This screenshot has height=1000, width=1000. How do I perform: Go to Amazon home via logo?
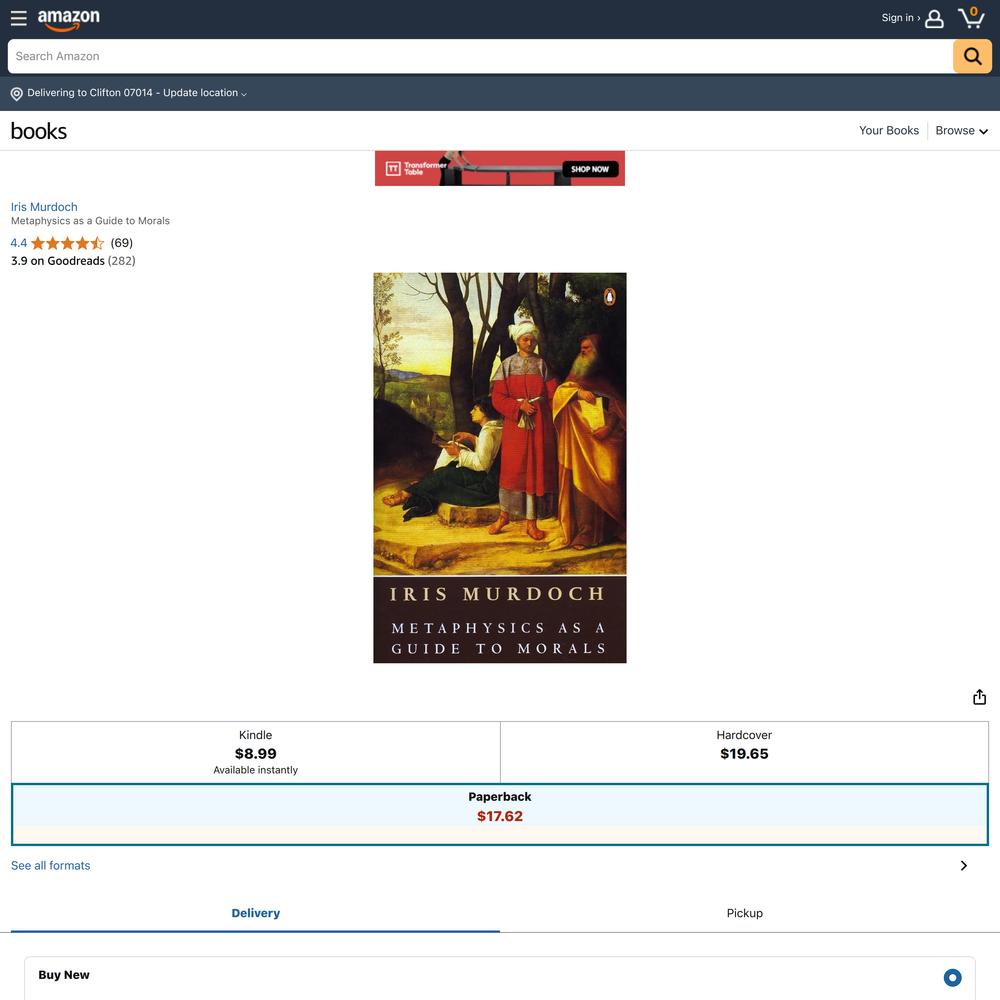pyautogui.click(x=69, y=19)
